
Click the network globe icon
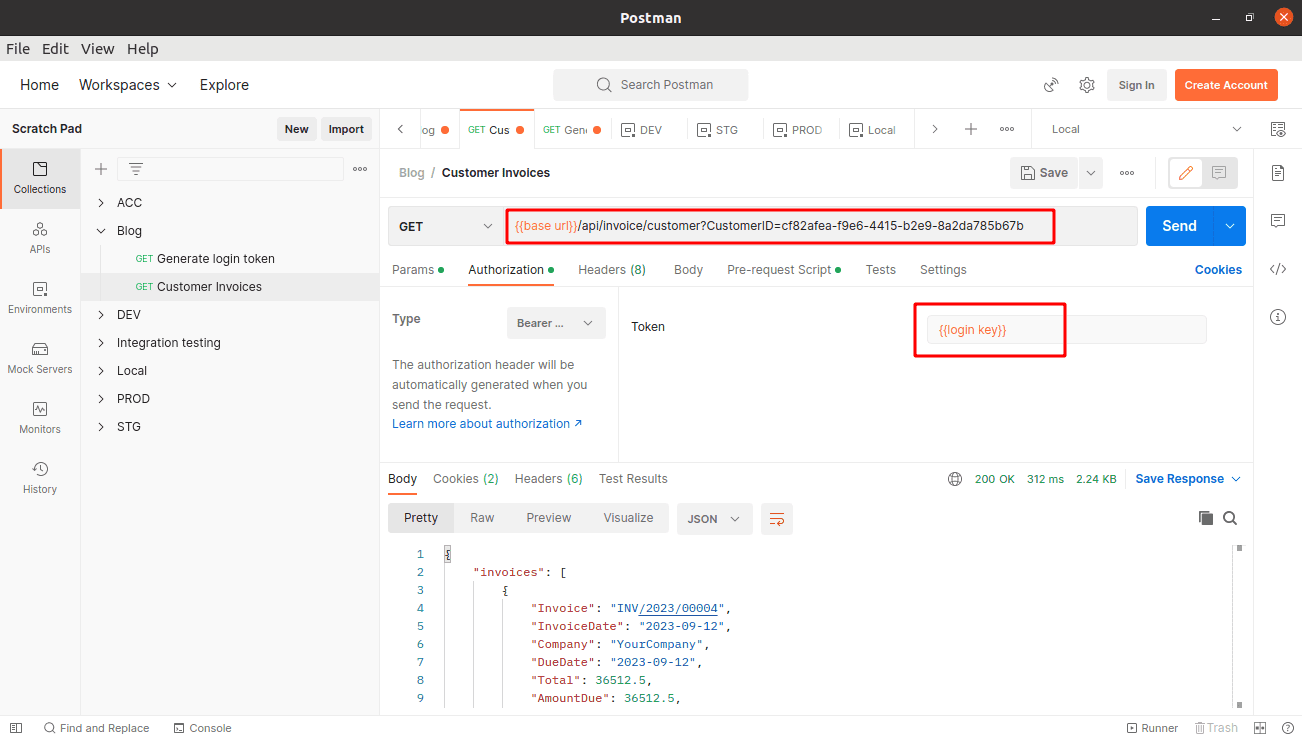pos(955,479)
